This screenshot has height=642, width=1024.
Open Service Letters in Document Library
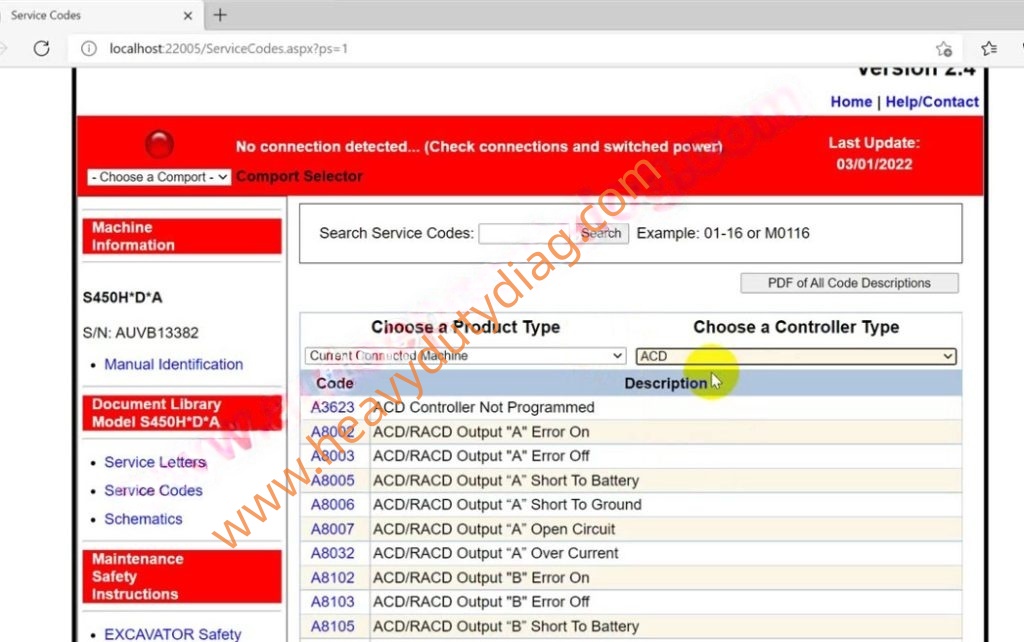coord(155,462)
